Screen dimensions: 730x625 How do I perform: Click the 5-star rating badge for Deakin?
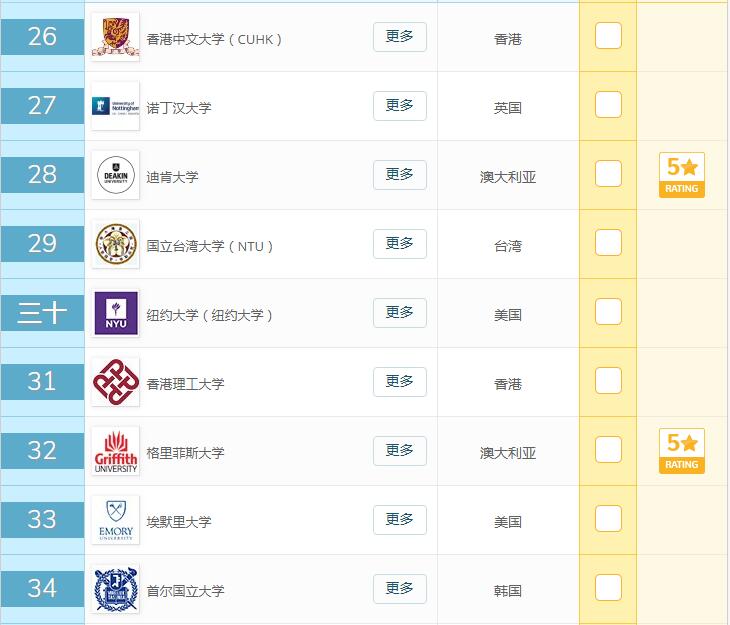coord(682,175)
